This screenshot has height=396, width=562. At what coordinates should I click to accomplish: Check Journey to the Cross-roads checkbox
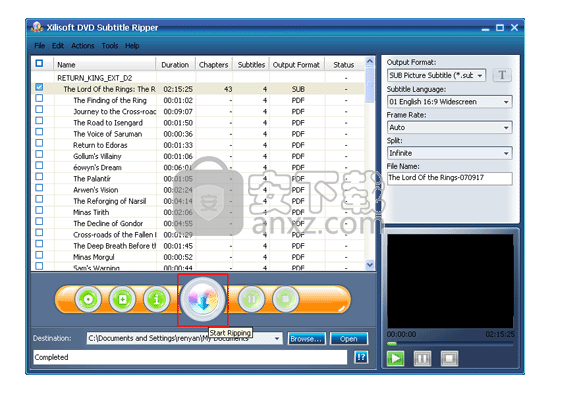tap(39, 109)
